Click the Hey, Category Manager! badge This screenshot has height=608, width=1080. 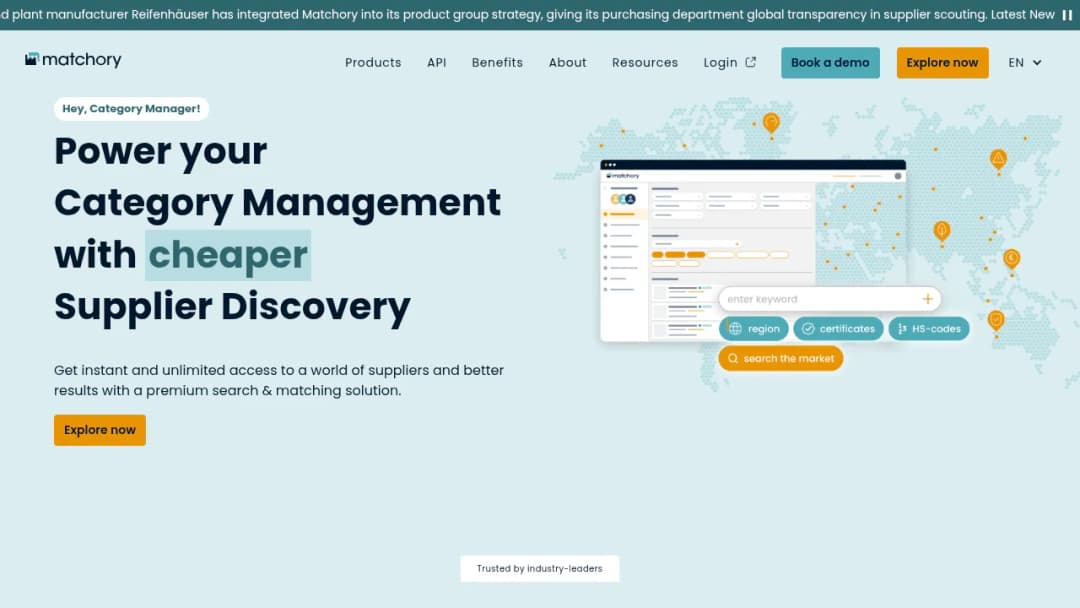pos(131,109)
